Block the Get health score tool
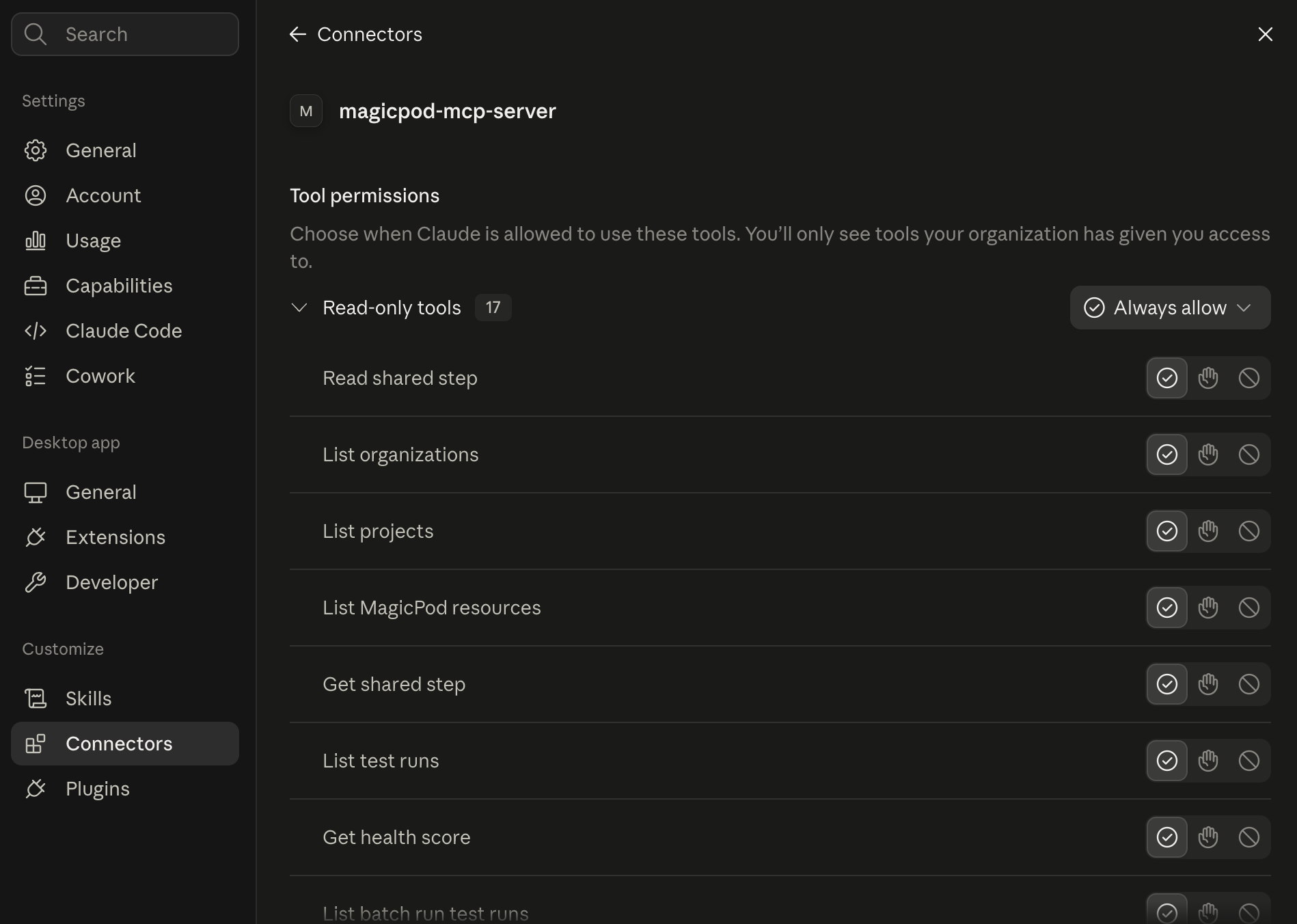 1249,837
